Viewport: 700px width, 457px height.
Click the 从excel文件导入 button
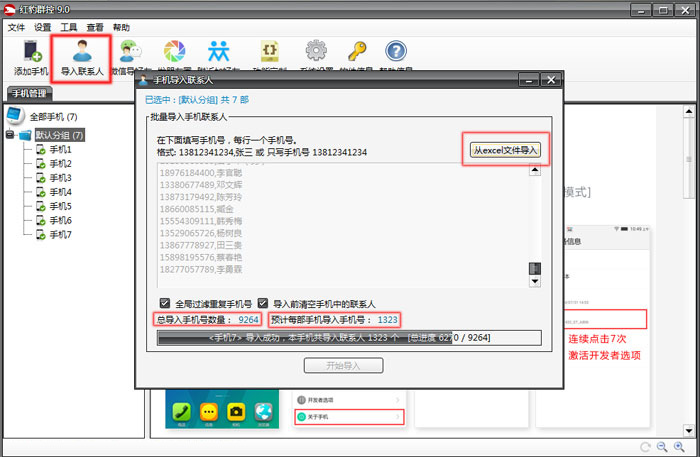point(505,150)
